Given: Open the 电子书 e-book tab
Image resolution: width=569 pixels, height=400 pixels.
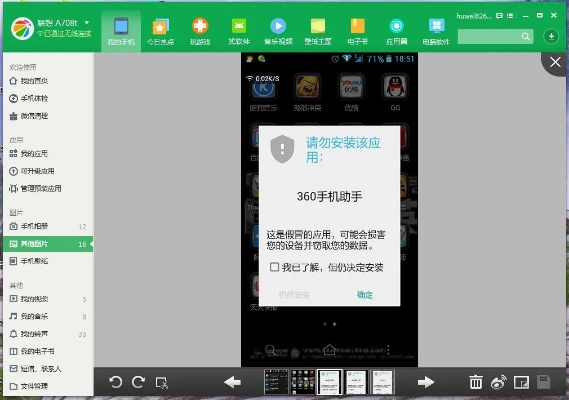Looking at the screenshot, I should coord(357,32).
